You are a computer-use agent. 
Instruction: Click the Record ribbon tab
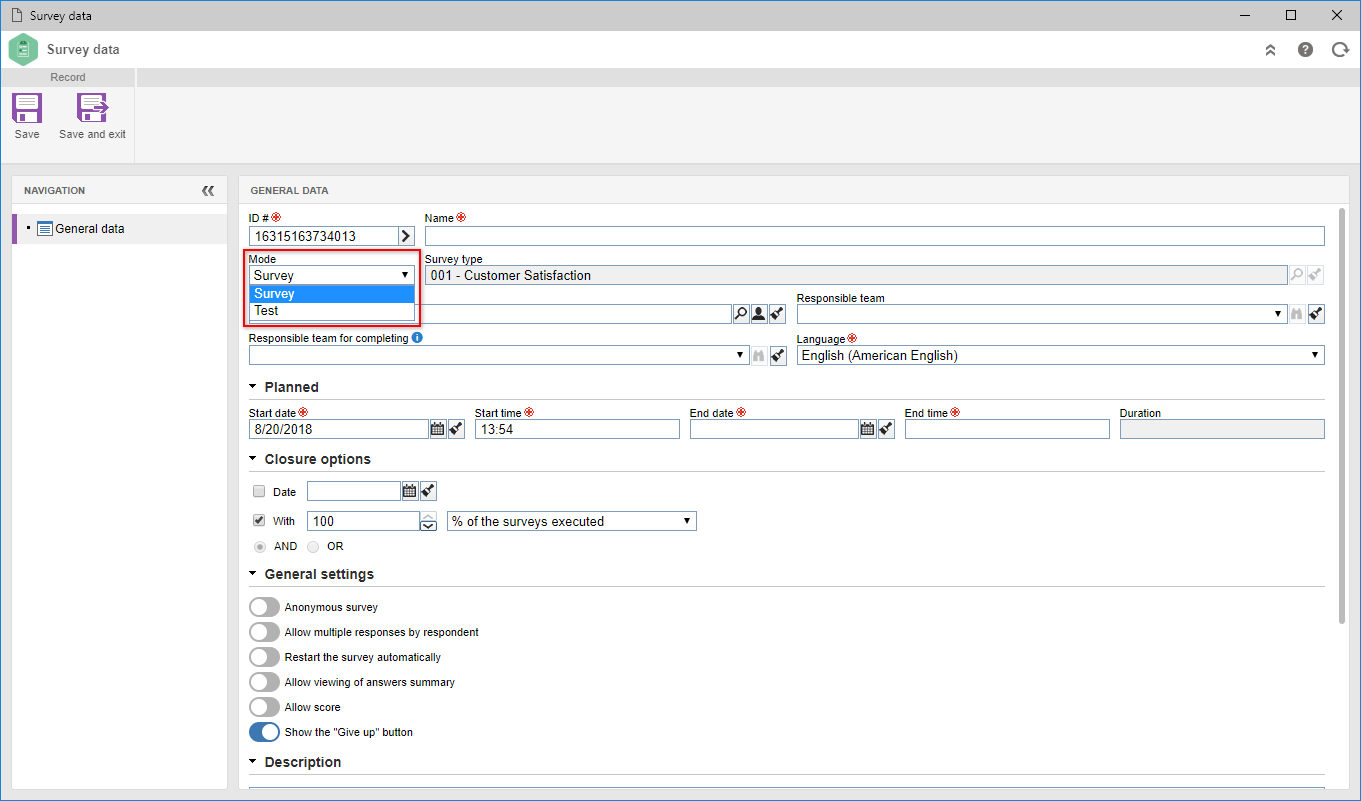(68, 77)
